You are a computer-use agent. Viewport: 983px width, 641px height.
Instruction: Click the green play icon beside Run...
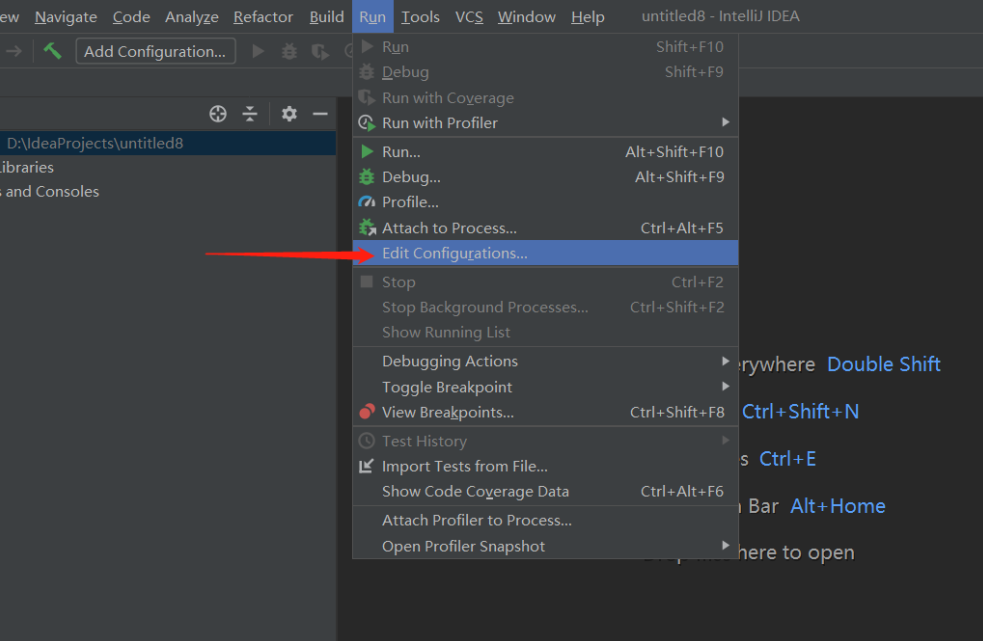pos(367,152)
